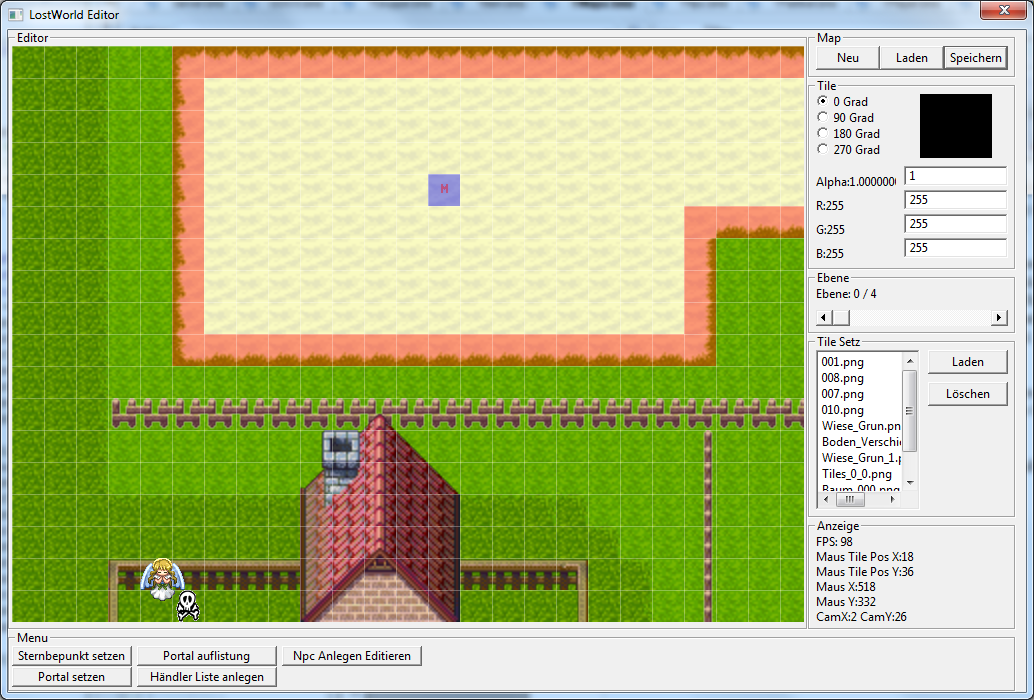The width and height of the screenshot is (1034, 700).
Task: Select 001.png in the tile set list
Action: pyautogui.click(x=842, y=362)
